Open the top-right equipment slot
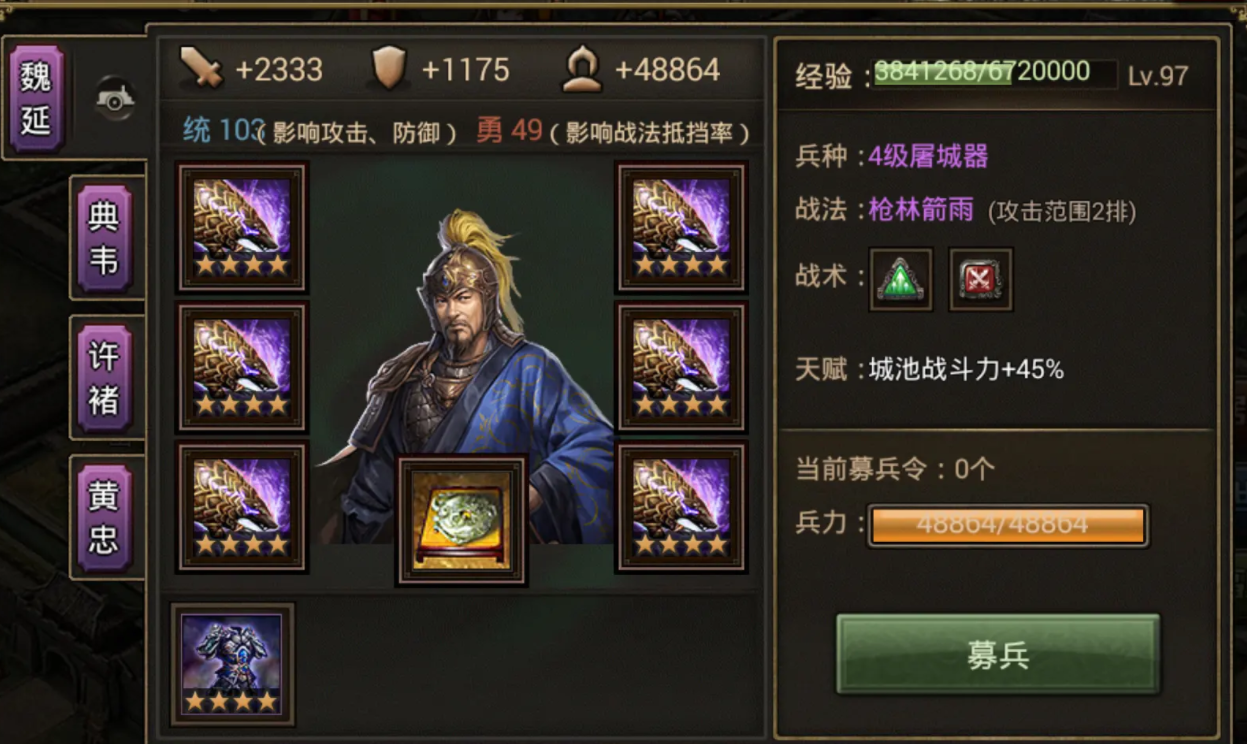The image size is (1247, 744). [x=682, y=227]
